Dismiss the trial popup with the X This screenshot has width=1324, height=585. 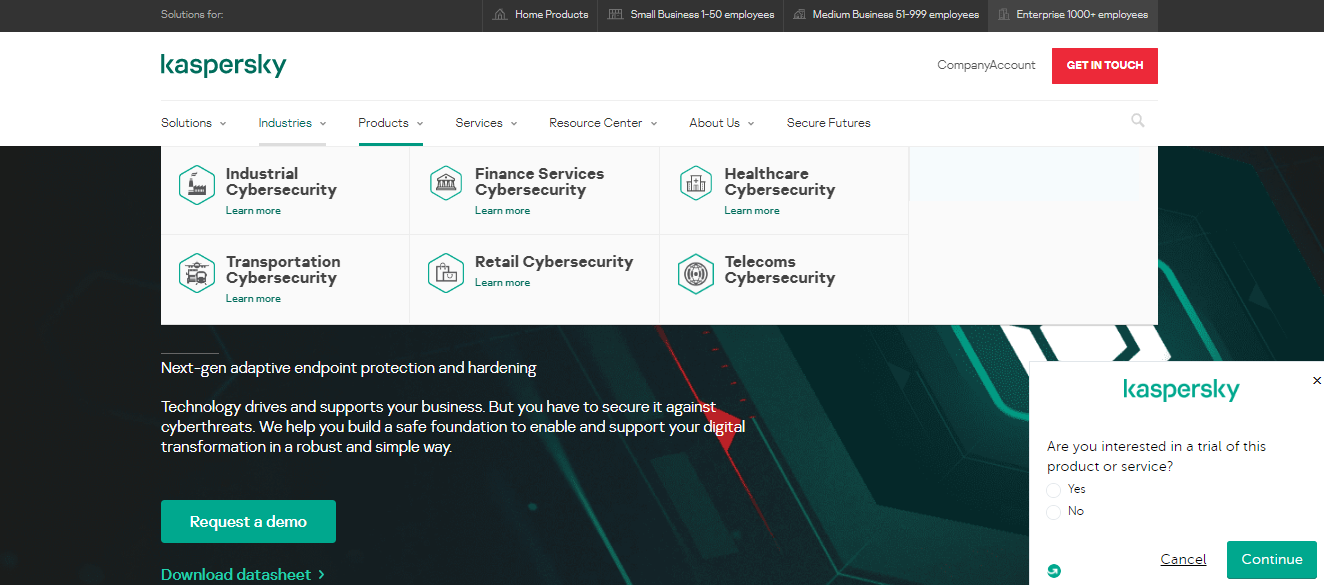coord(1317,380)
